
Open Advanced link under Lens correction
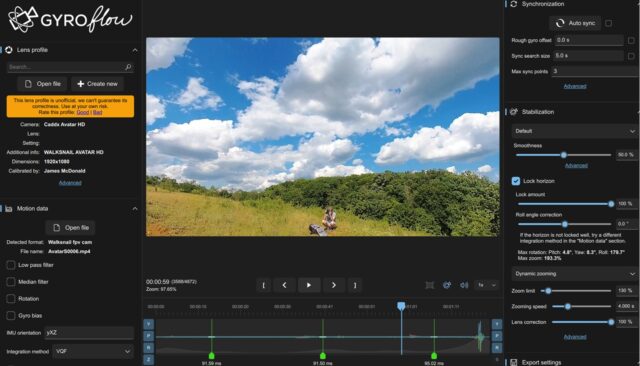pyautogui.click(x=575, y=337)
